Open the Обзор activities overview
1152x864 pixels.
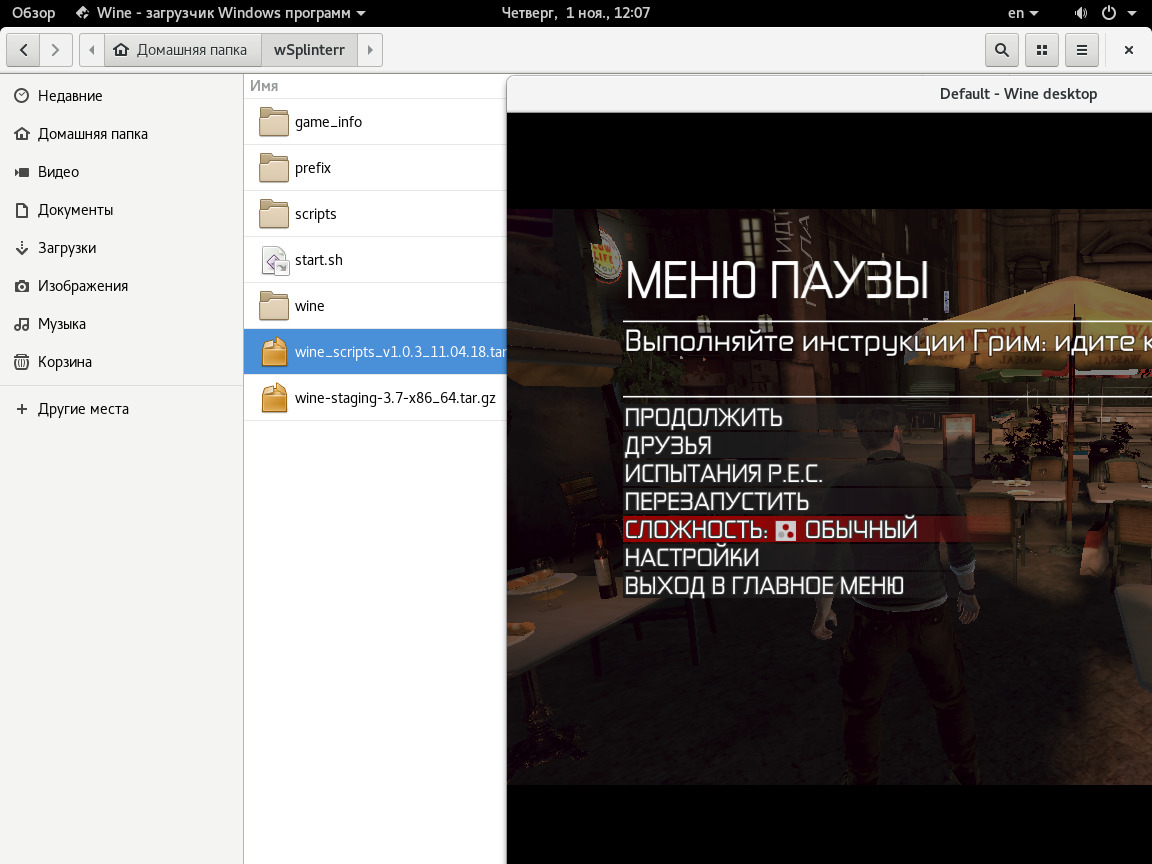point(33,12)
